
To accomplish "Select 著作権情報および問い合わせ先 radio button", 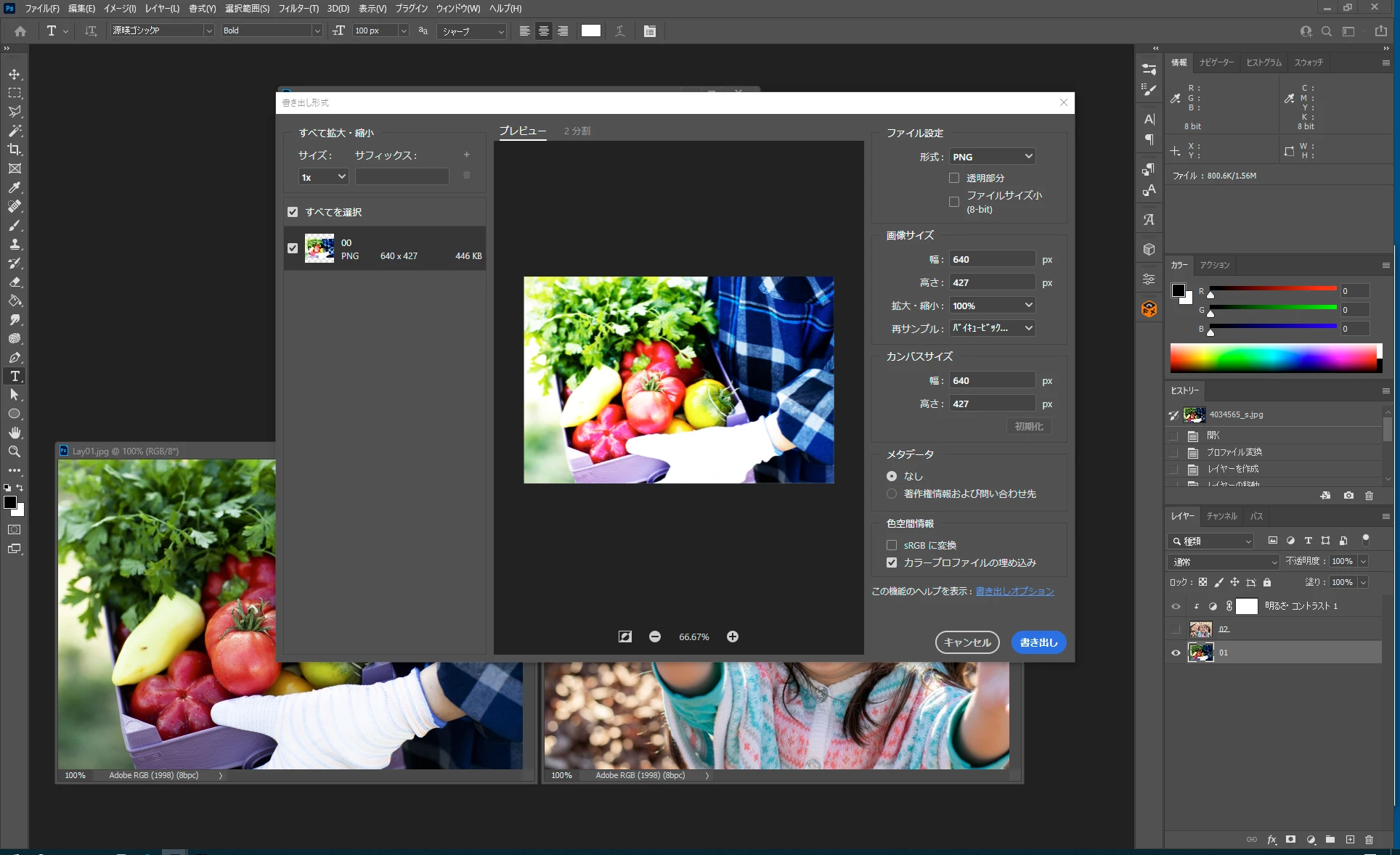I will click(892, 494).
